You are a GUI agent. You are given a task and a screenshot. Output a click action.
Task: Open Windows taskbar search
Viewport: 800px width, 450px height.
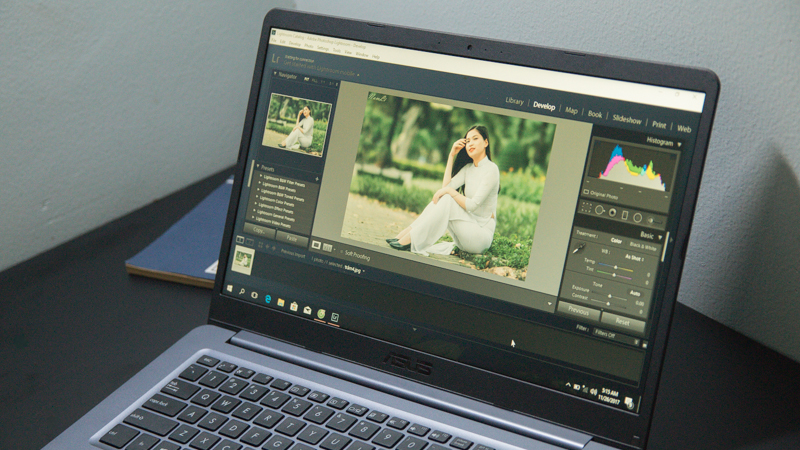[x=242, y=291]
